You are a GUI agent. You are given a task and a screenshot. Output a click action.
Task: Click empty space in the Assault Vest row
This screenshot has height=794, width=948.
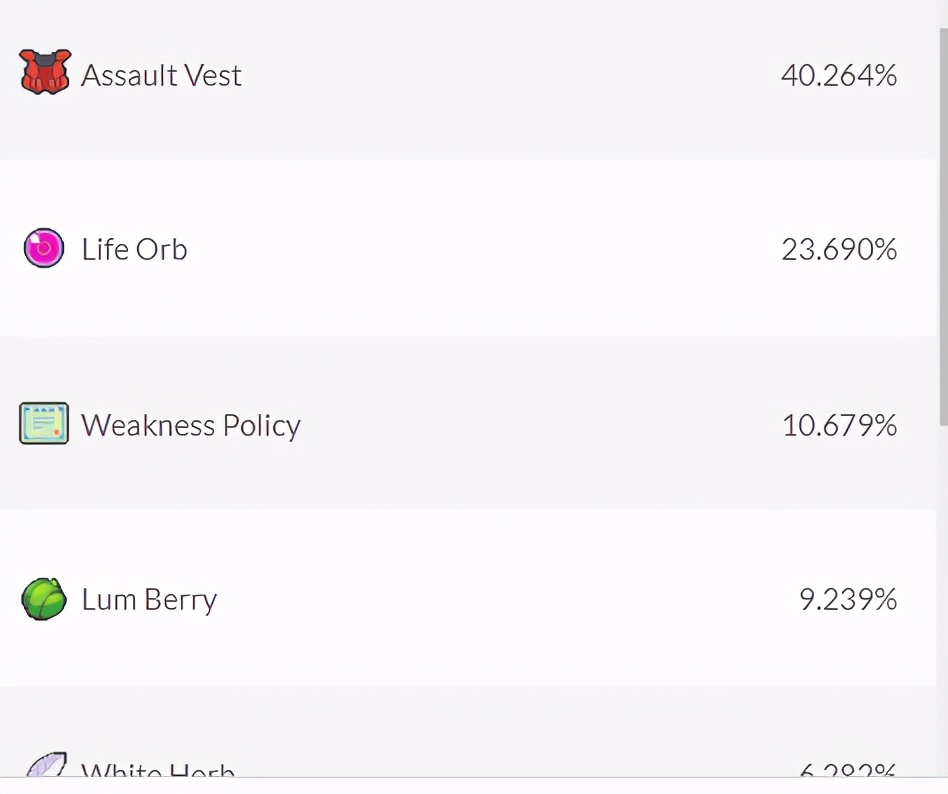click(500, 76)
